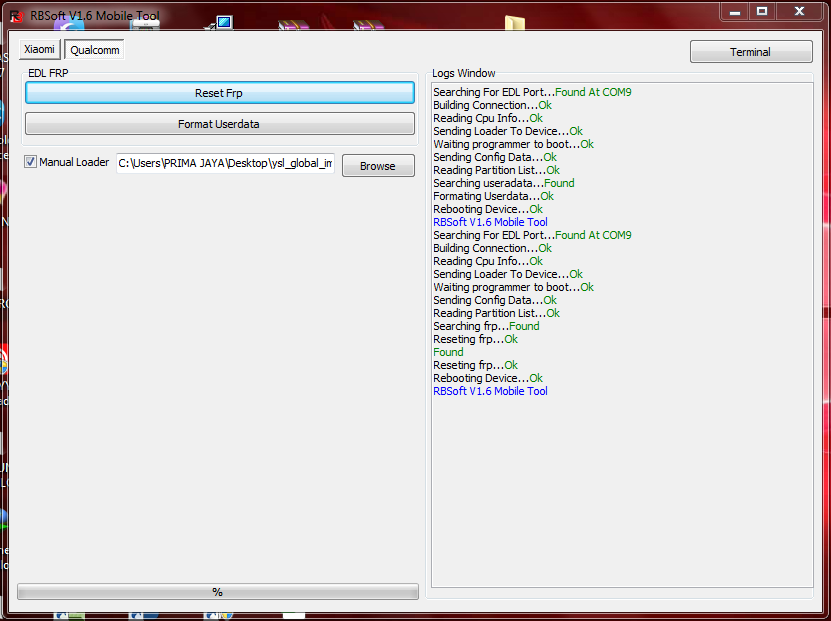Click the Logs Window label

tap(464, 73)
